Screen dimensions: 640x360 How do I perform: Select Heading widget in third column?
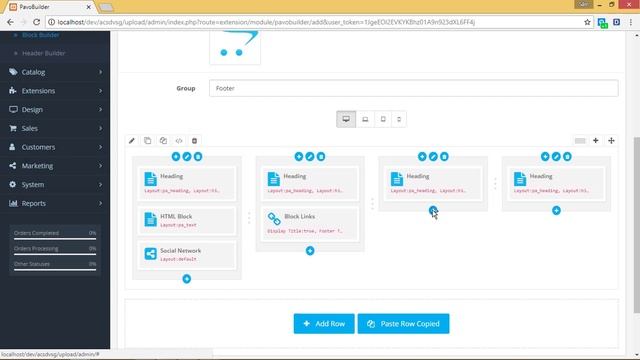pyautogui.click(x=433, y=183)
